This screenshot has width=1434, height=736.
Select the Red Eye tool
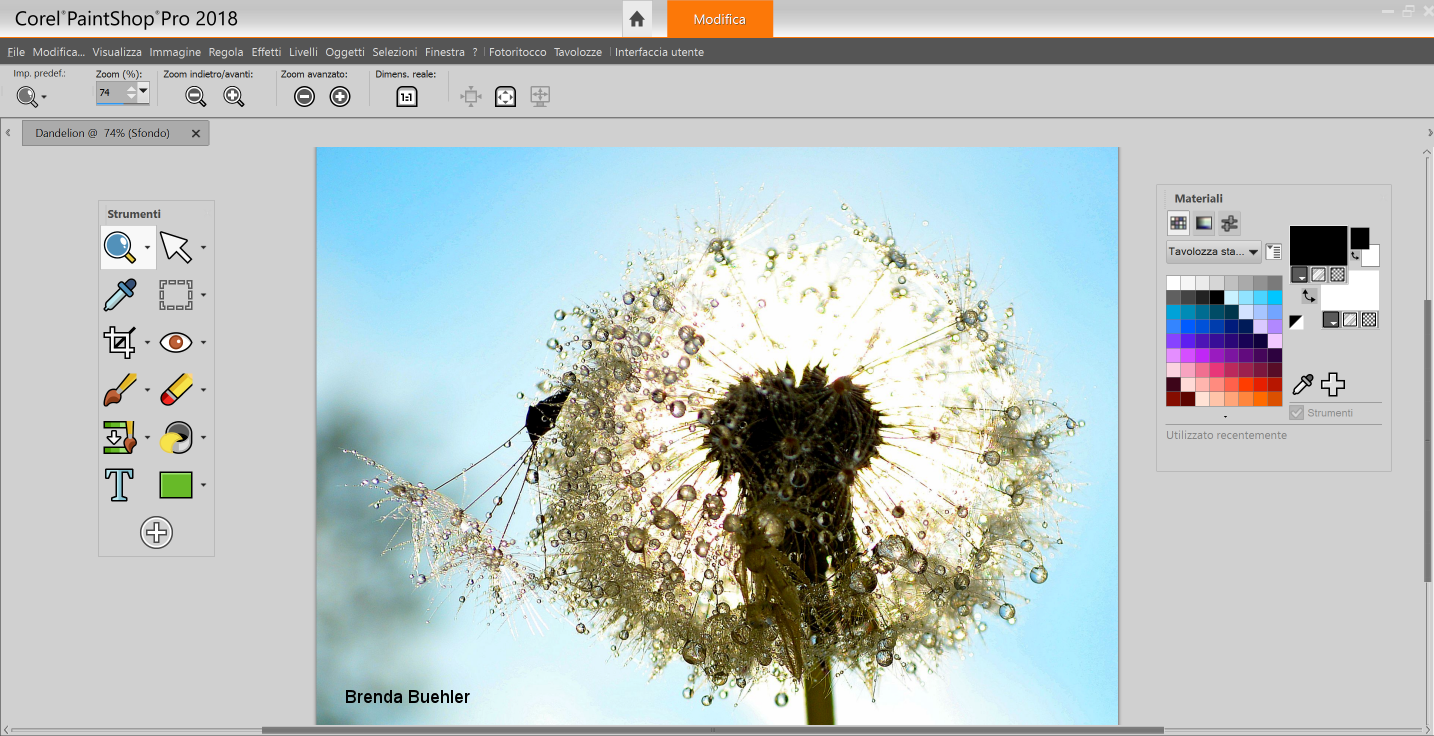click(x=176, y=342)
